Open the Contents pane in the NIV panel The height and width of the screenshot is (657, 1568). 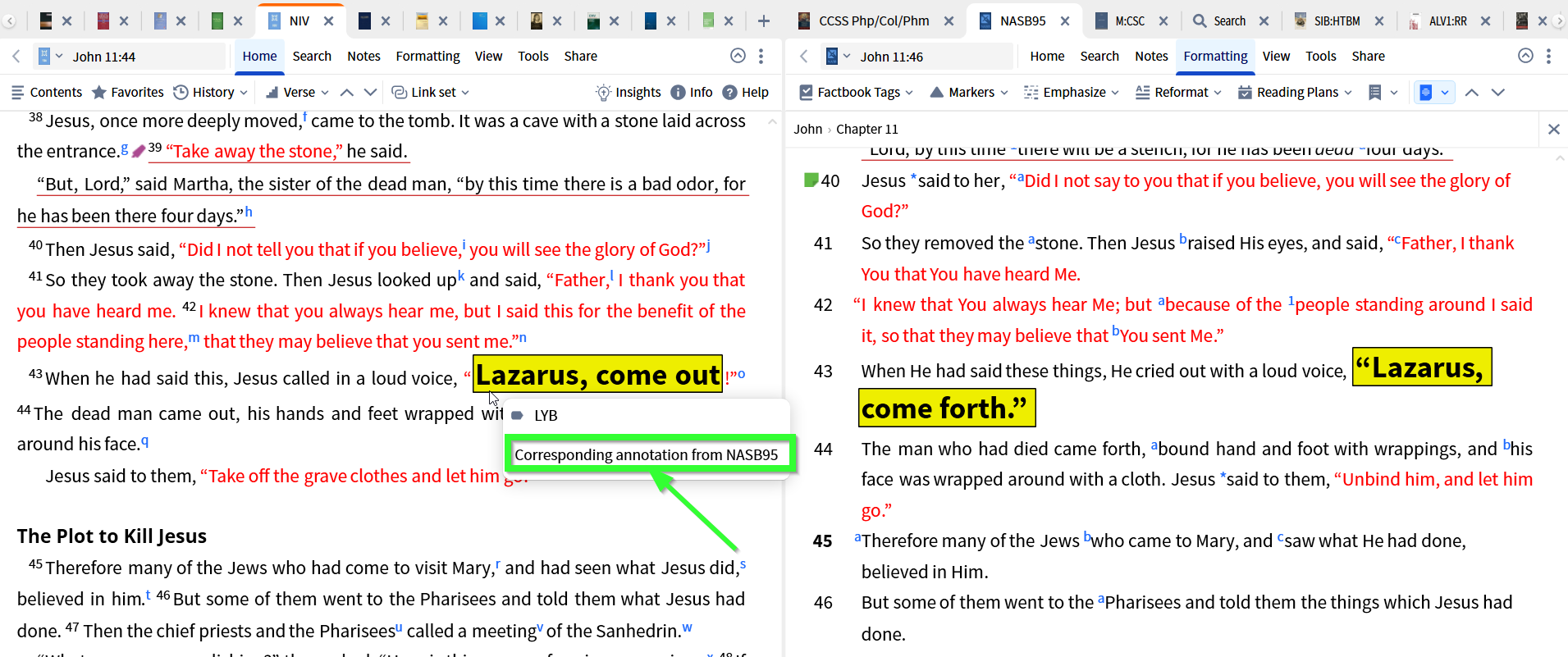47,92
